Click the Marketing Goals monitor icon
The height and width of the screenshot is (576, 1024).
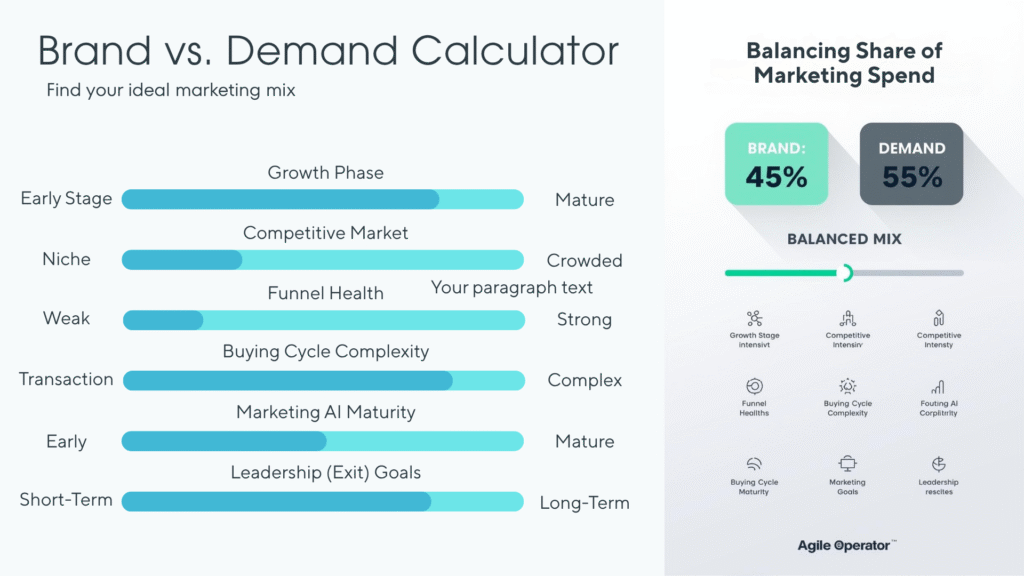click(x=847, y=464)
